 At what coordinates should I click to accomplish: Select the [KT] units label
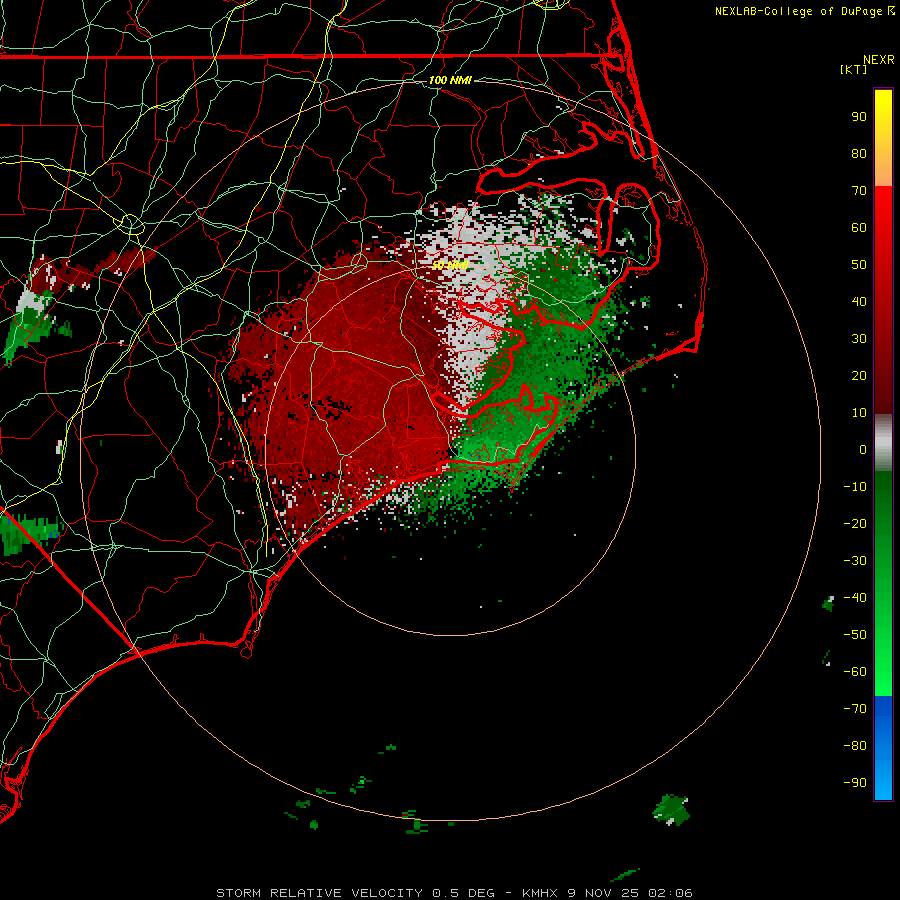point(854,69)
